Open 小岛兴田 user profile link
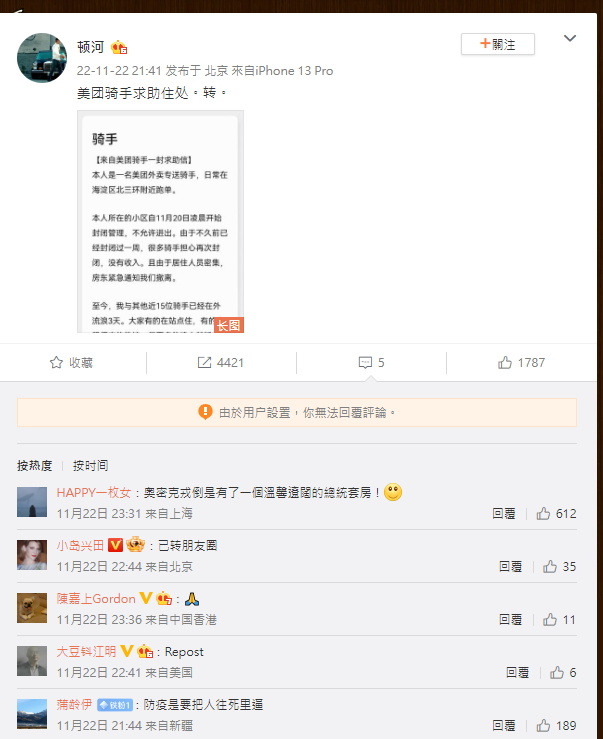 point(80,545)
